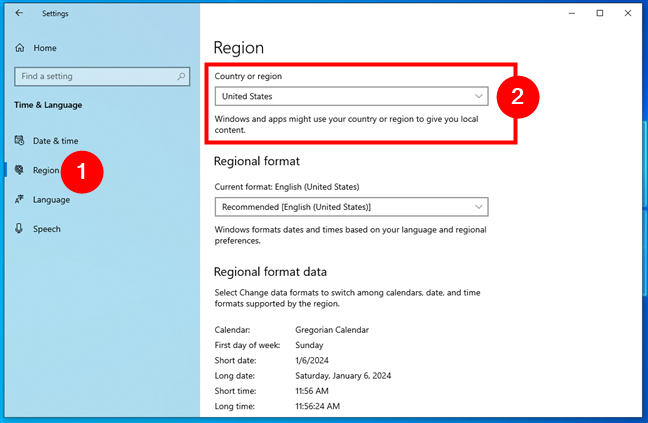This screenshot has height=423, width=648.
Task: Click the Long date: label
Action: coord(234,375)
